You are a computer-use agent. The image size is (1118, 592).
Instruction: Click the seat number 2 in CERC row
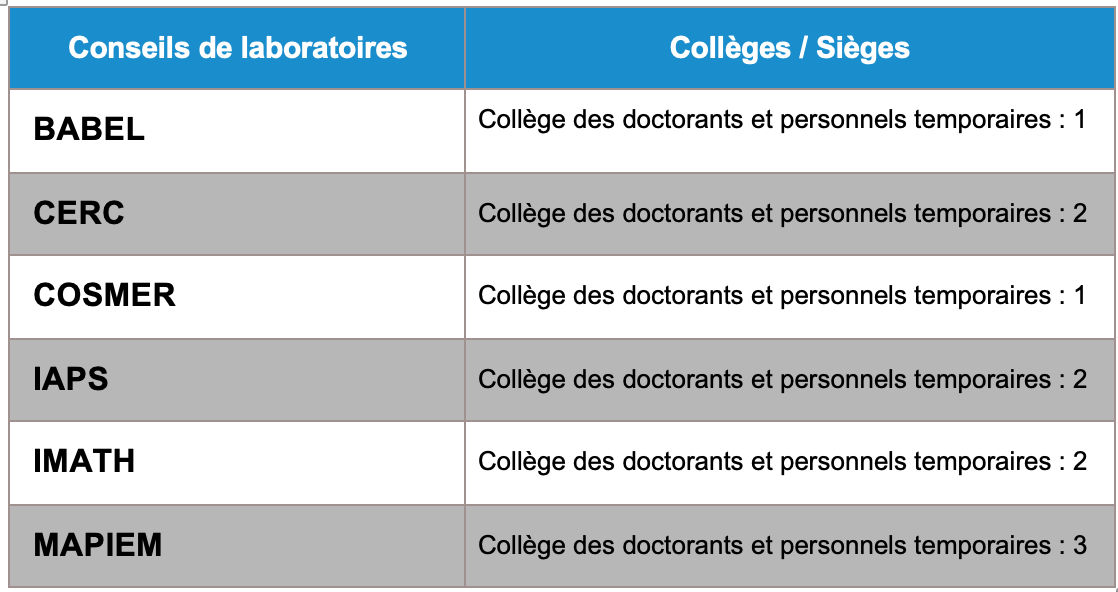click(1079, 213)
